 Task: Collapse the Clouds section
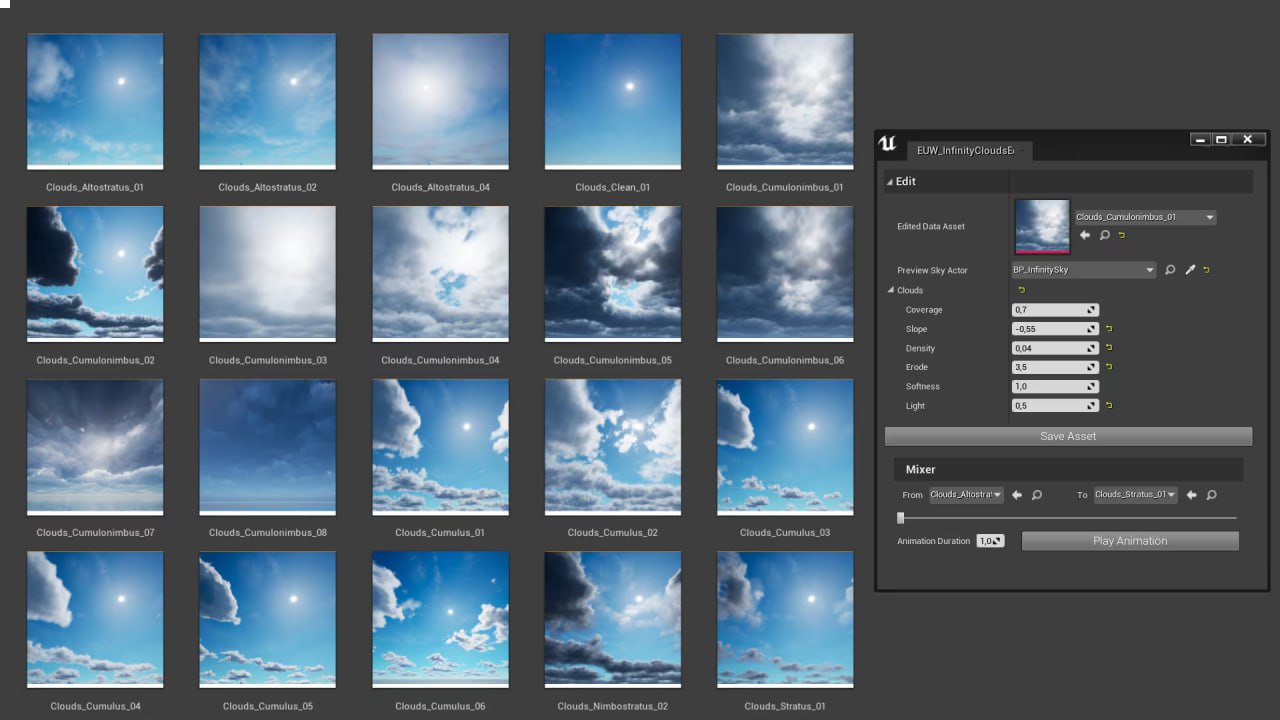coord(891,290)
